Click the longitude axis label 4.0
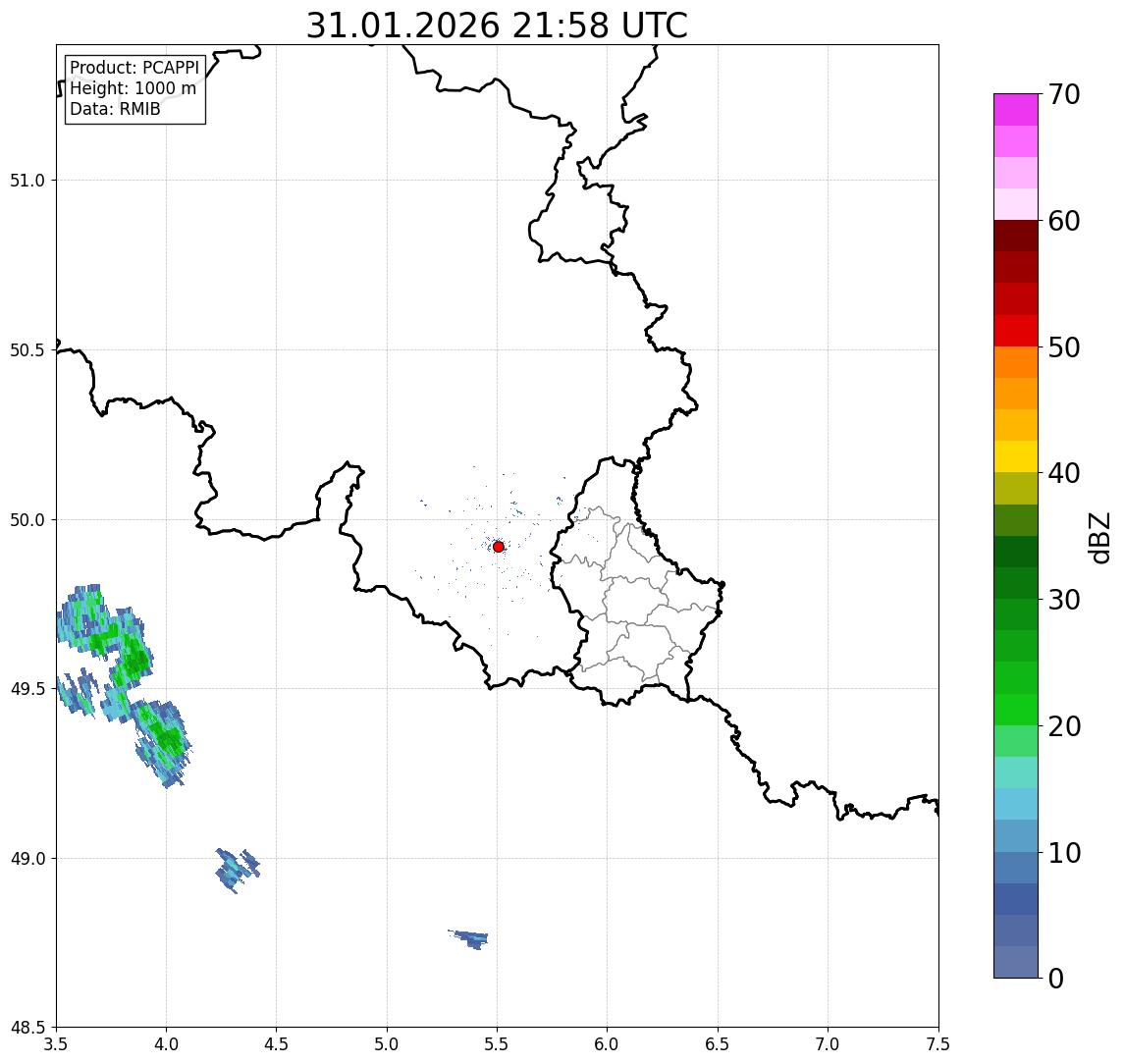The width and height of the screenshot is (1124, 1064). [166, 1044]
